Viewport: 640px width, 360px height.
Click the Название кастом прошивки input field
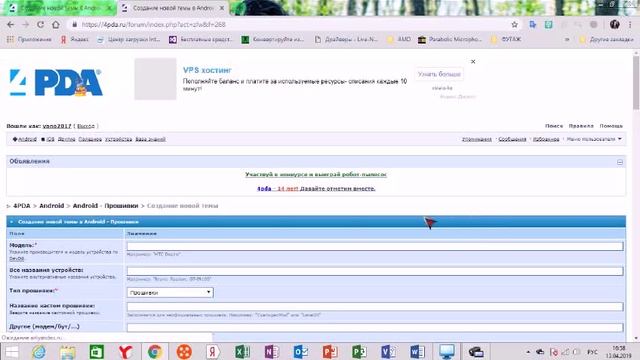point(375,307)
